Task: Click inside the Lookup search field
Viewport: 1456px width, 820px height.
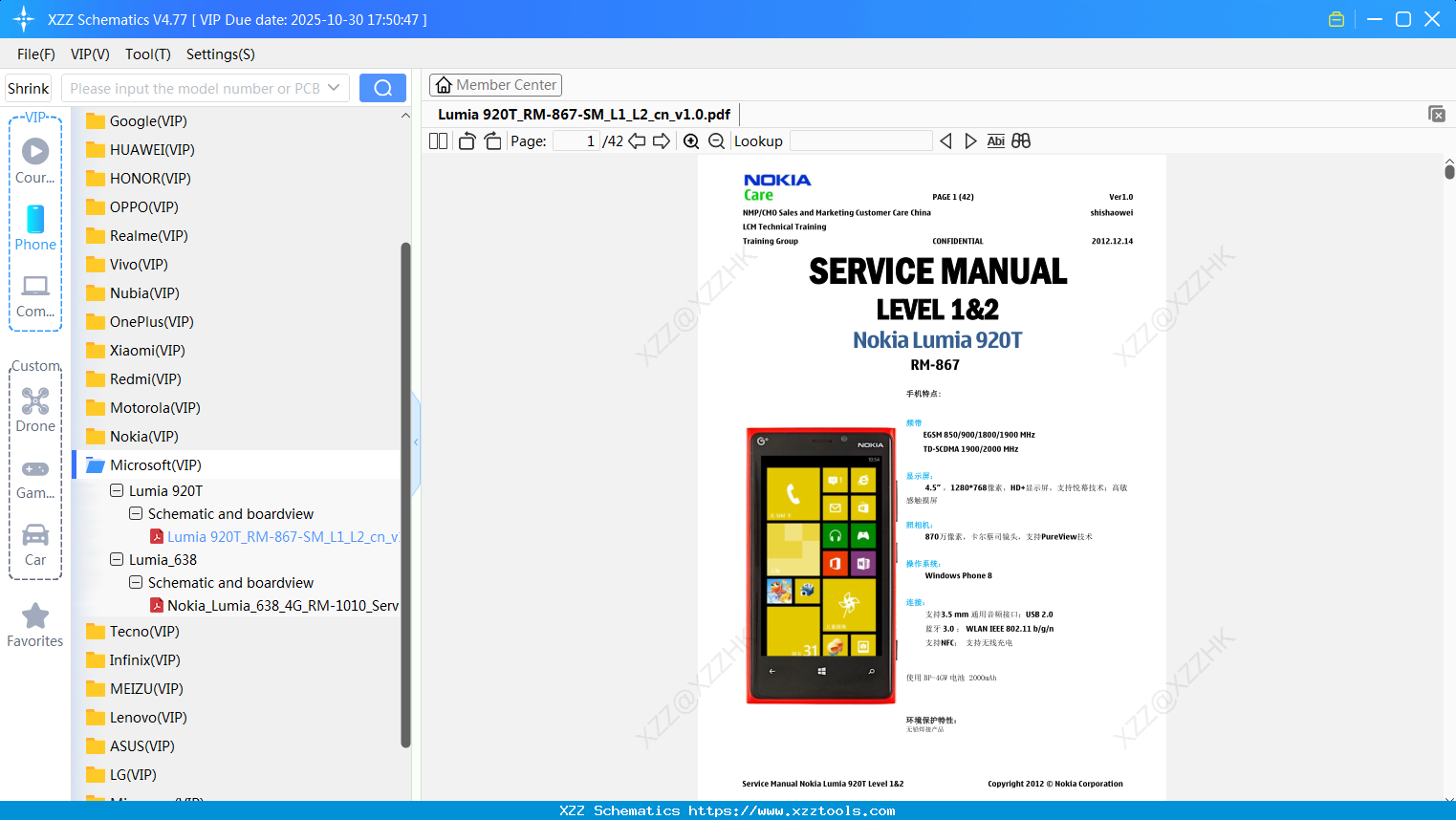Action: [860, 140]
